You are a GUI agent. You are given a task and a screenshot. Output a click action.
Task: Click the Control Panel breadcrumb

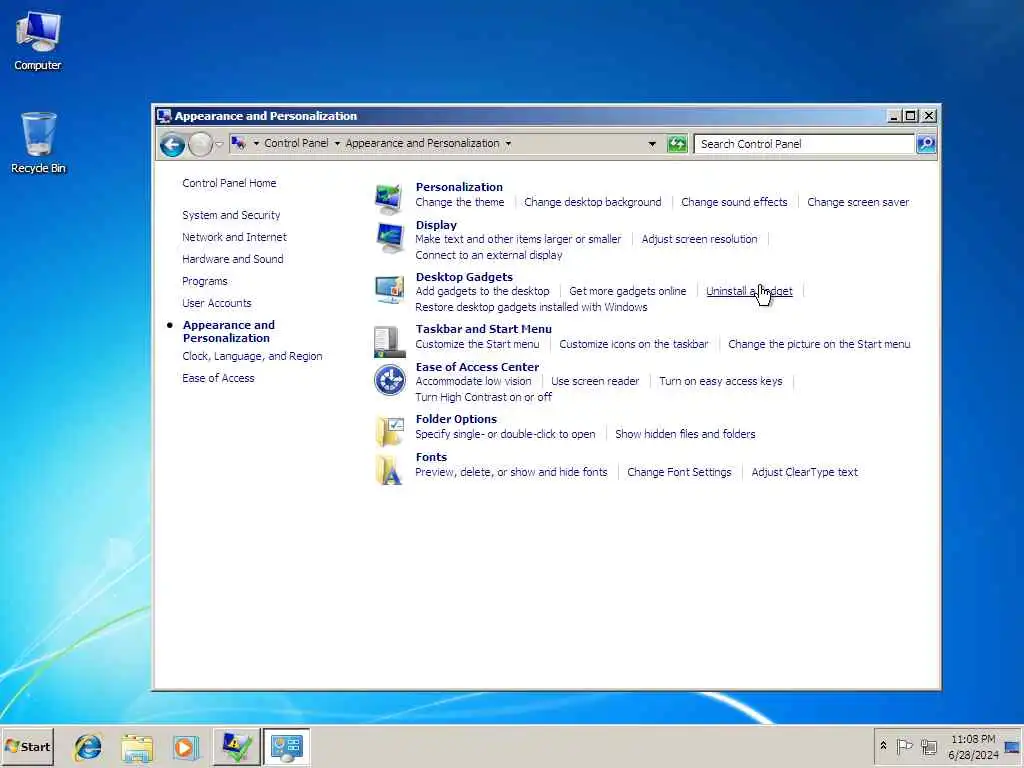[296, 143]
